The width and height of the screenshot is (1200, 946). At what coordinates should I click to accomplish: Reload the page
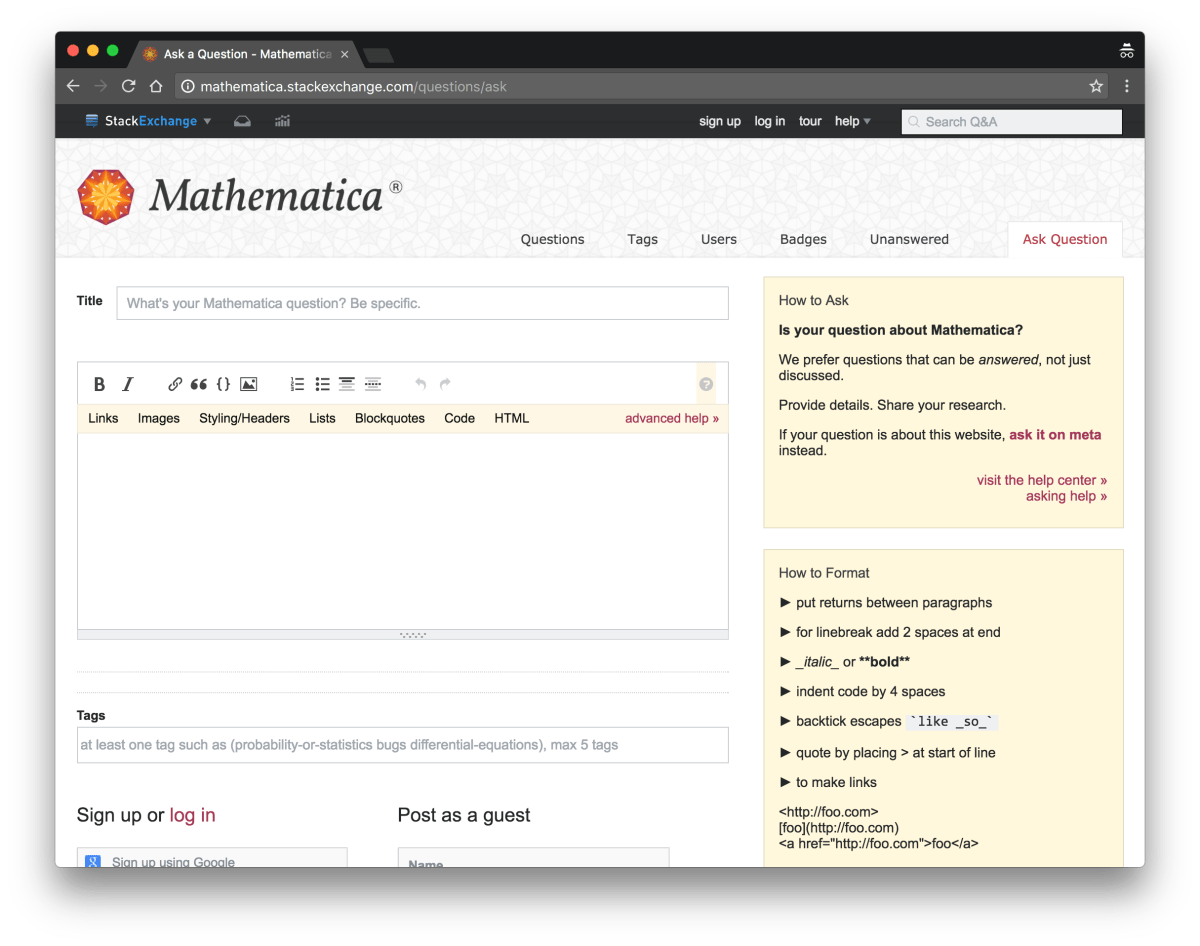(x=128, y=86)
